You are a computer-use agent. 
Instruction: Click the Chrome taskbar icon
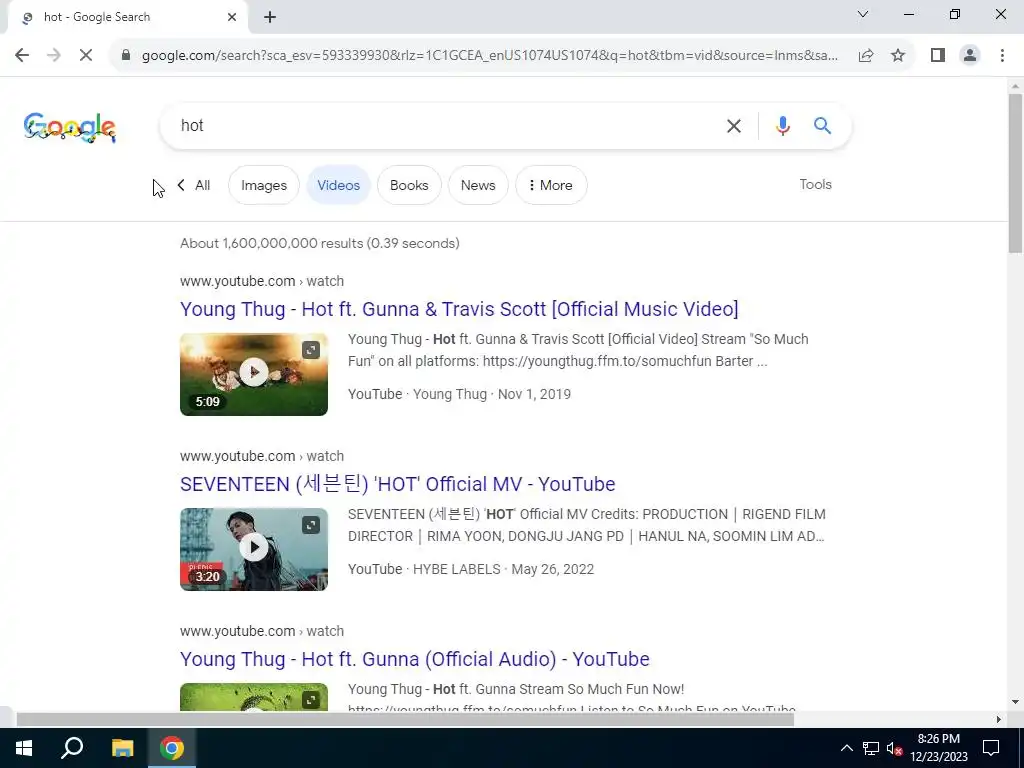tap(172, 748)
